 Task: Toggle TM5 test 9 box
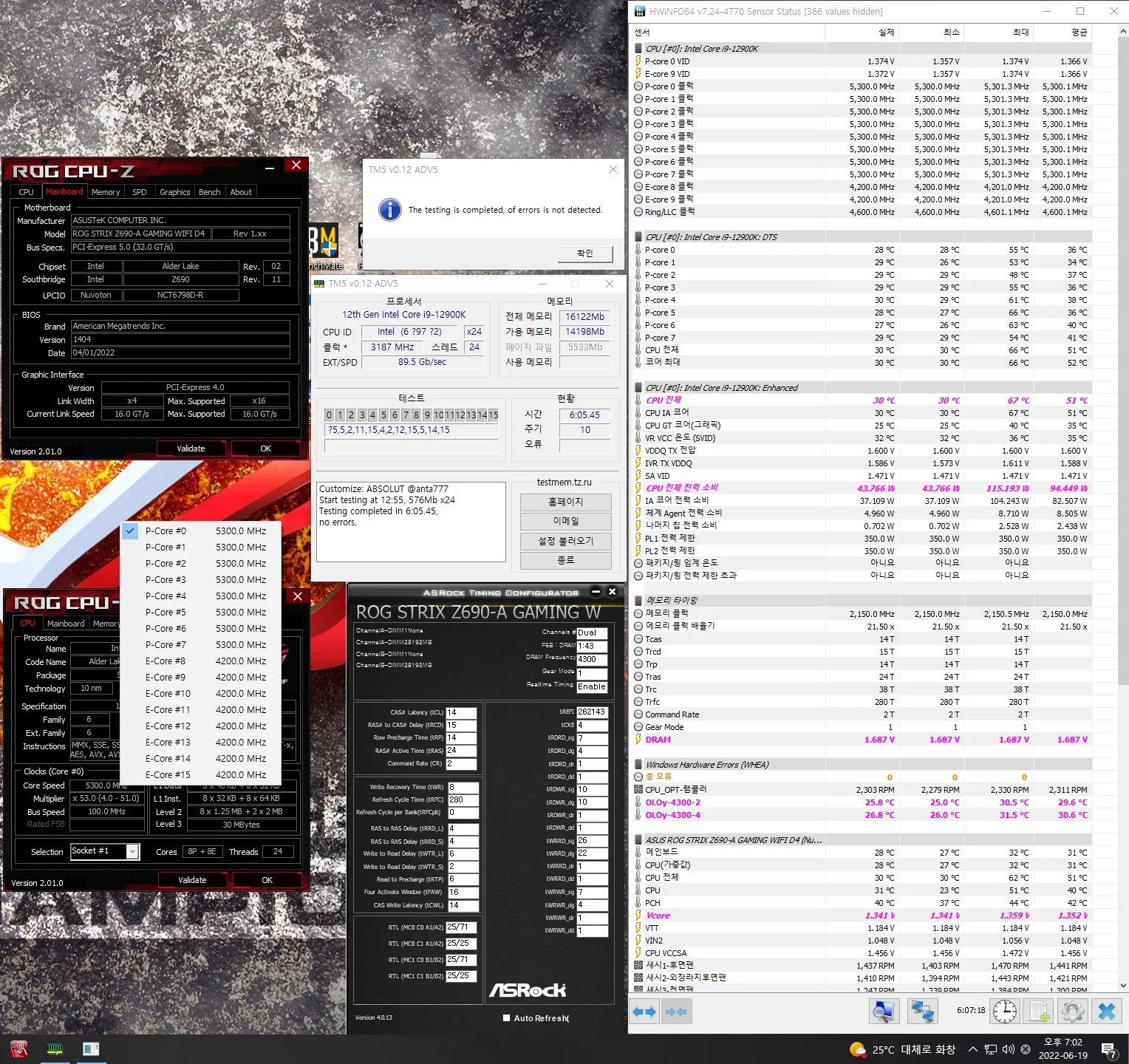427,415
